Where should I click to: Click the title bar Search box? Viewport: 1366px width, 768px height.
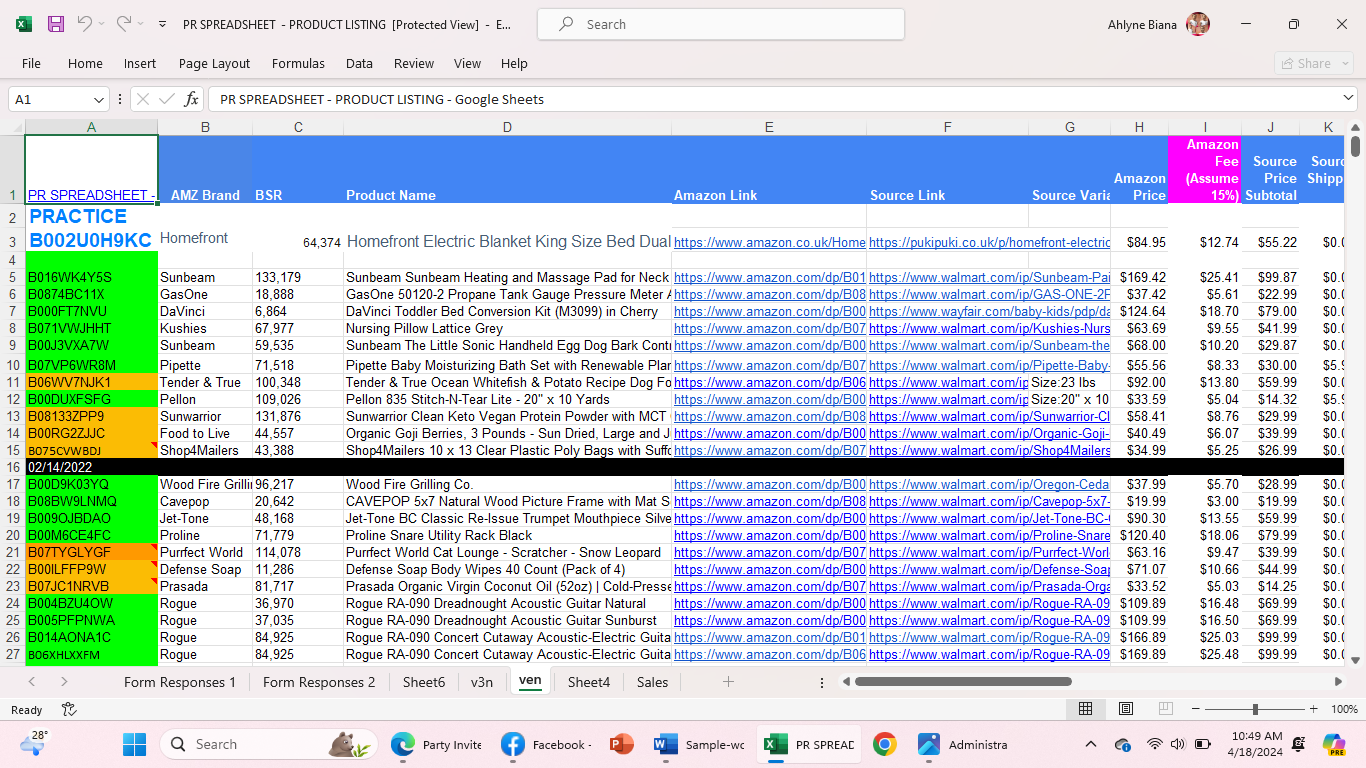point(721,24)
